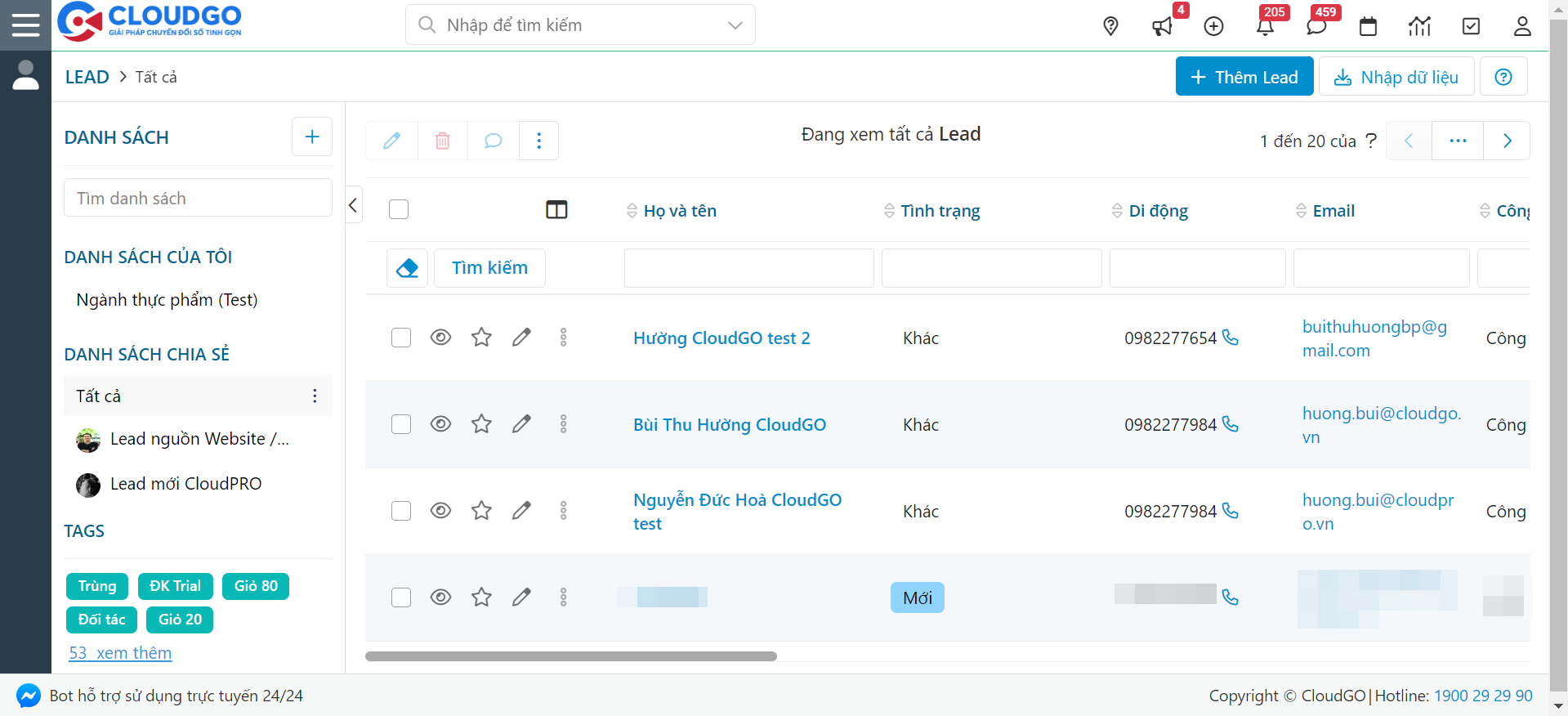The width and height of the screenshot is (1568, 716).
Task: Click the Giỏ 80 tag
Action: [x=256, y=586]
